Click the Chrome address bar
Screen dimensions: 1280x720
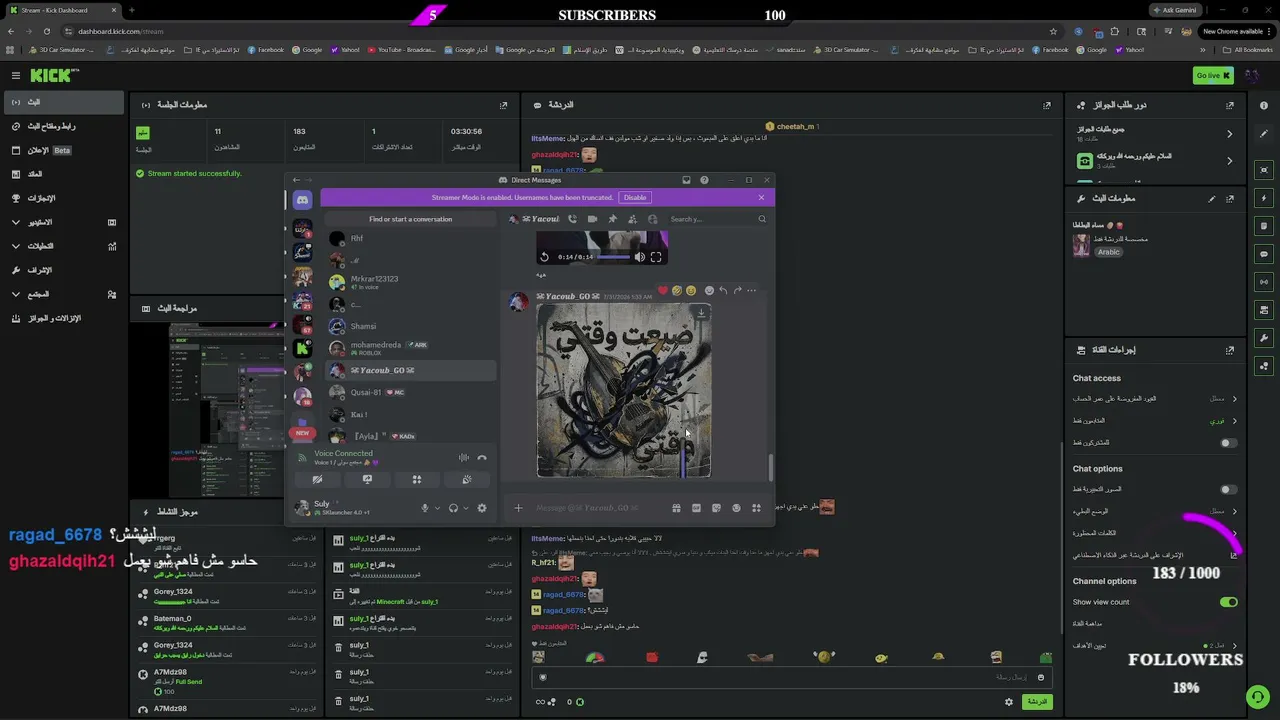560,31
